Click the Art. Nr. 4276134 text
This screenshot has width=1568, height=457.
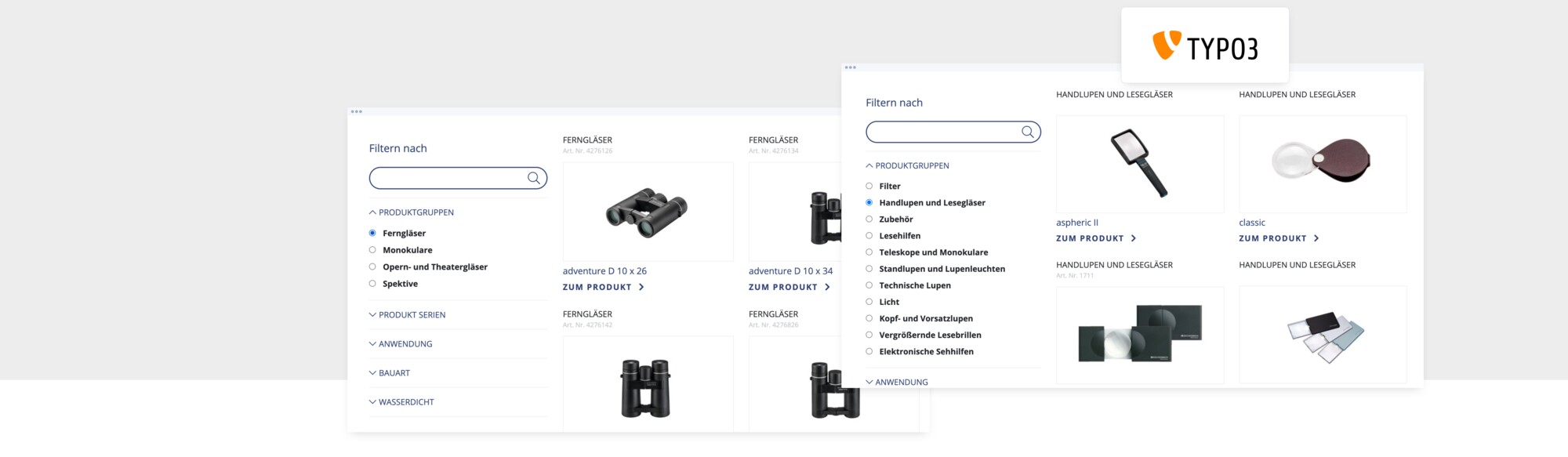click(x=773, y=151)
